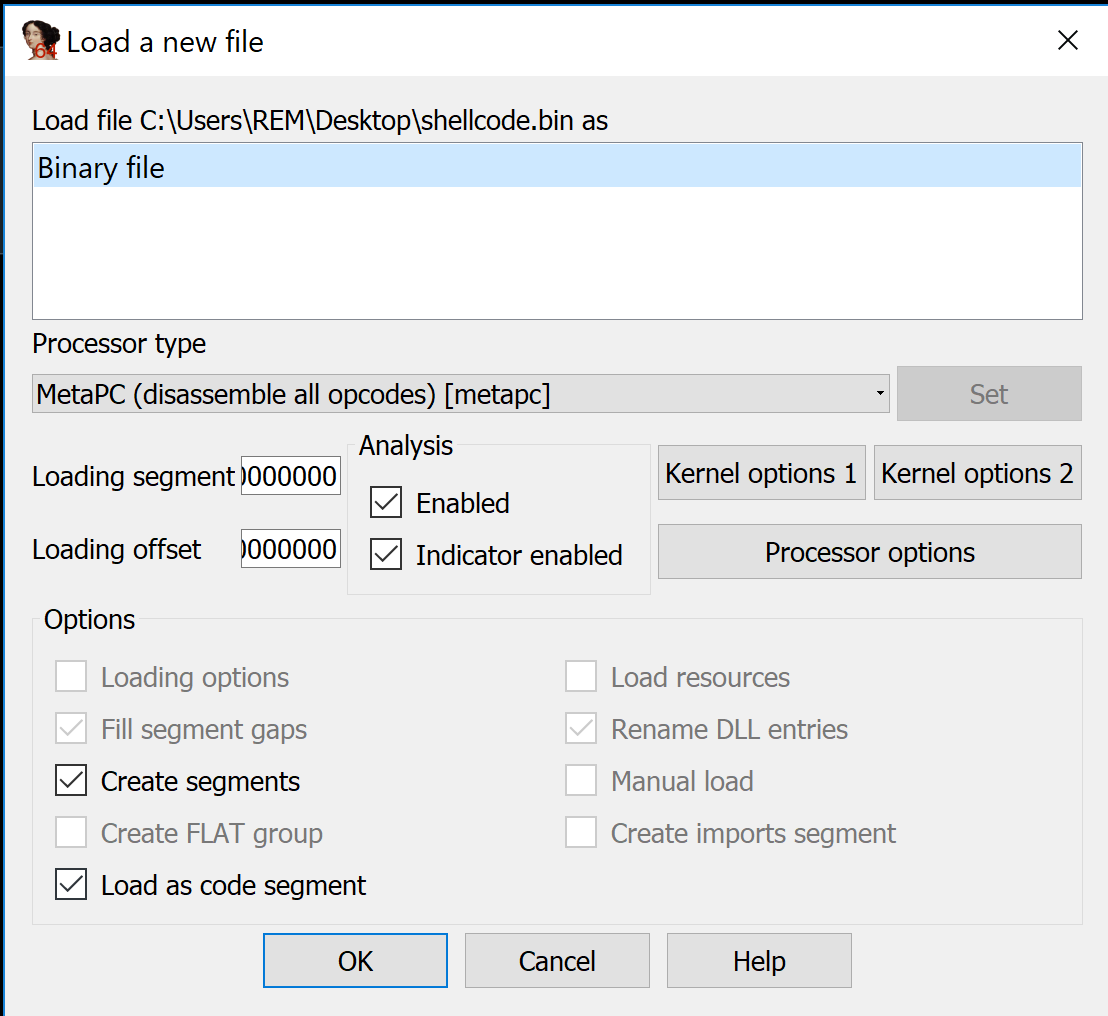Click the IDA Pro logo icon

click(x=38, y=41)
